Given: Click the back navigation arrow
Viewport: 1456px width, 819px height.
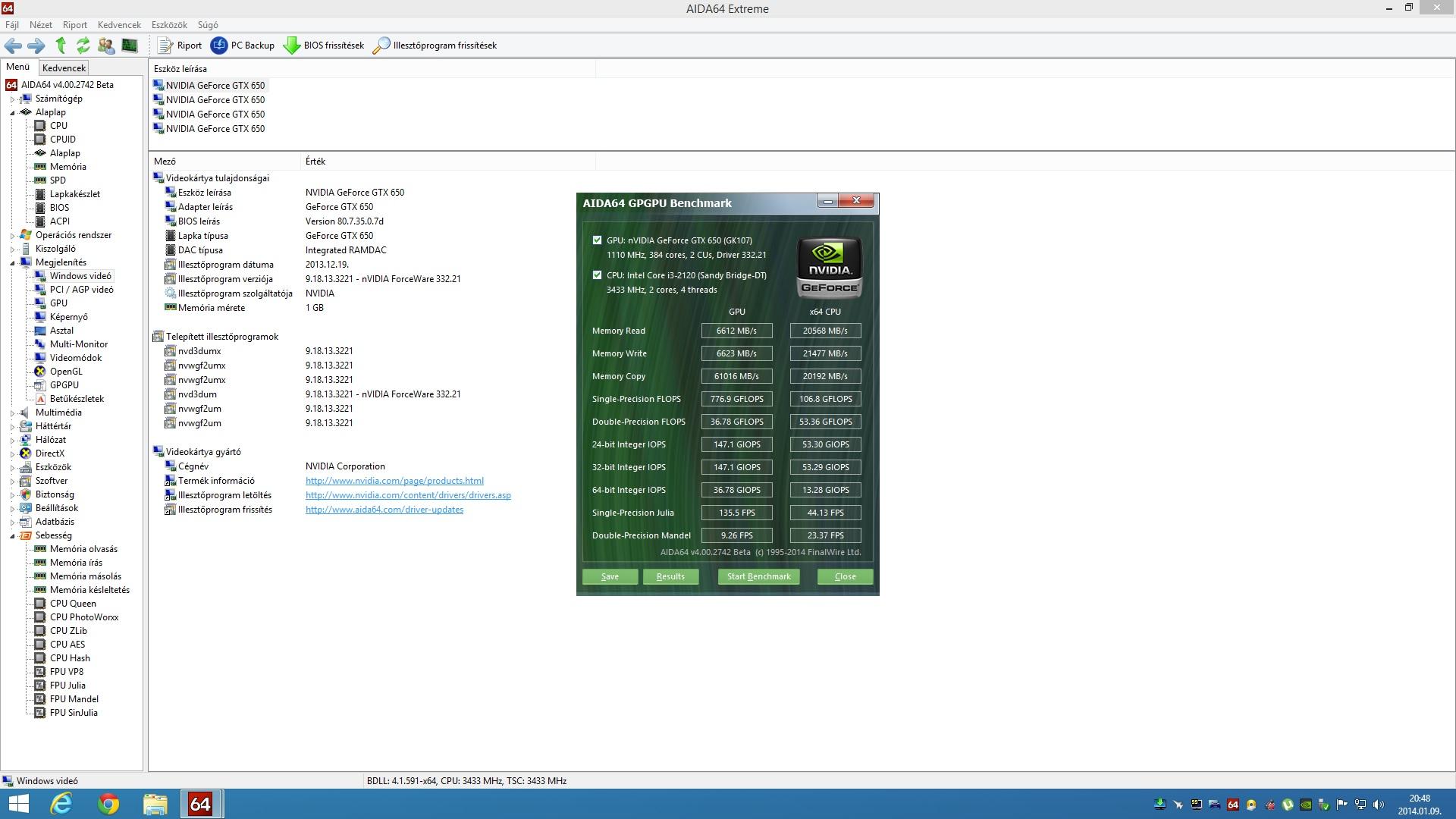Looking at the screenshot, I should pos(13,45).
